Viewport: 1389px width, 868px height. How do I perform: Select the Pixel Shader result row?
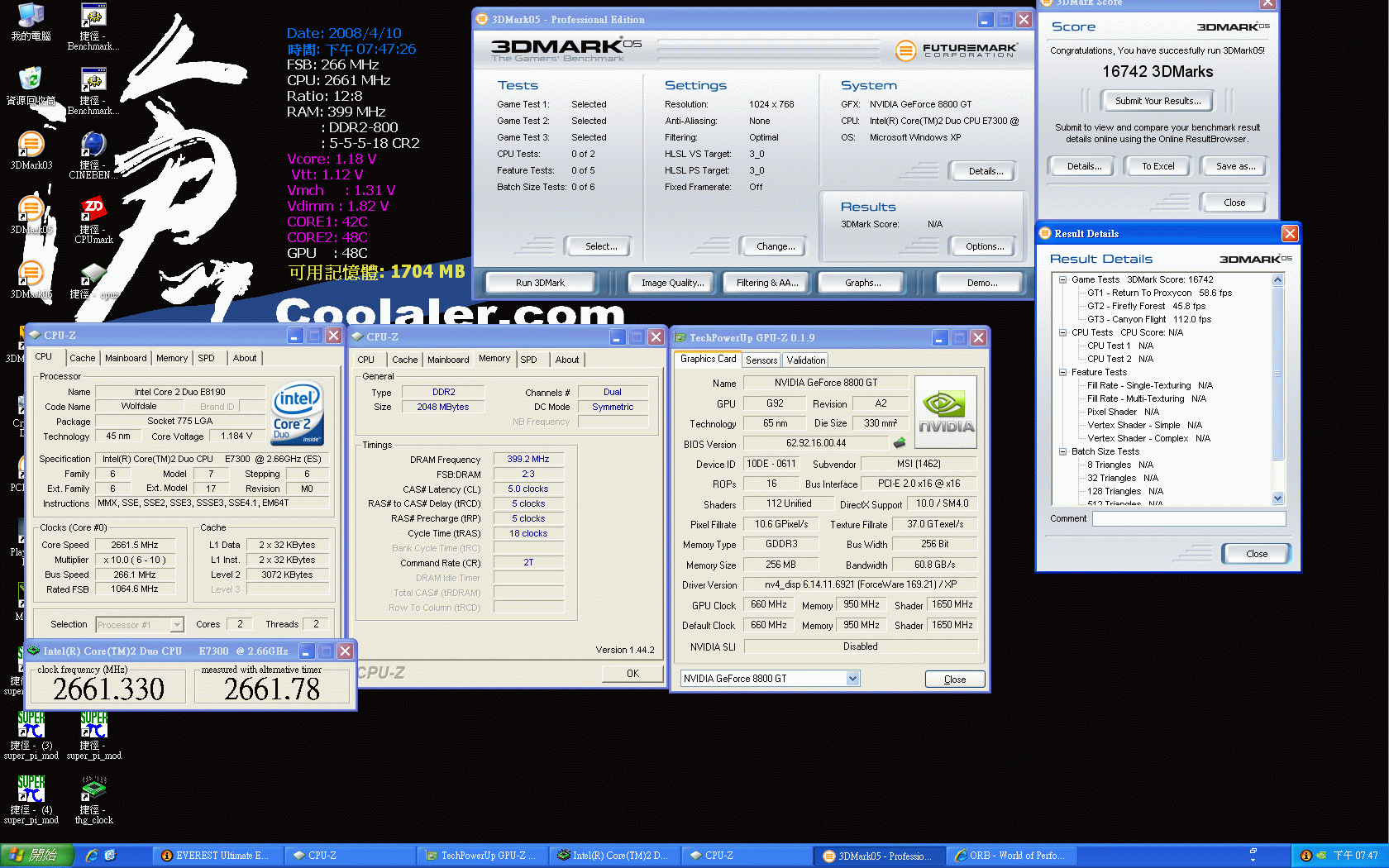[x=1123, y=412]
